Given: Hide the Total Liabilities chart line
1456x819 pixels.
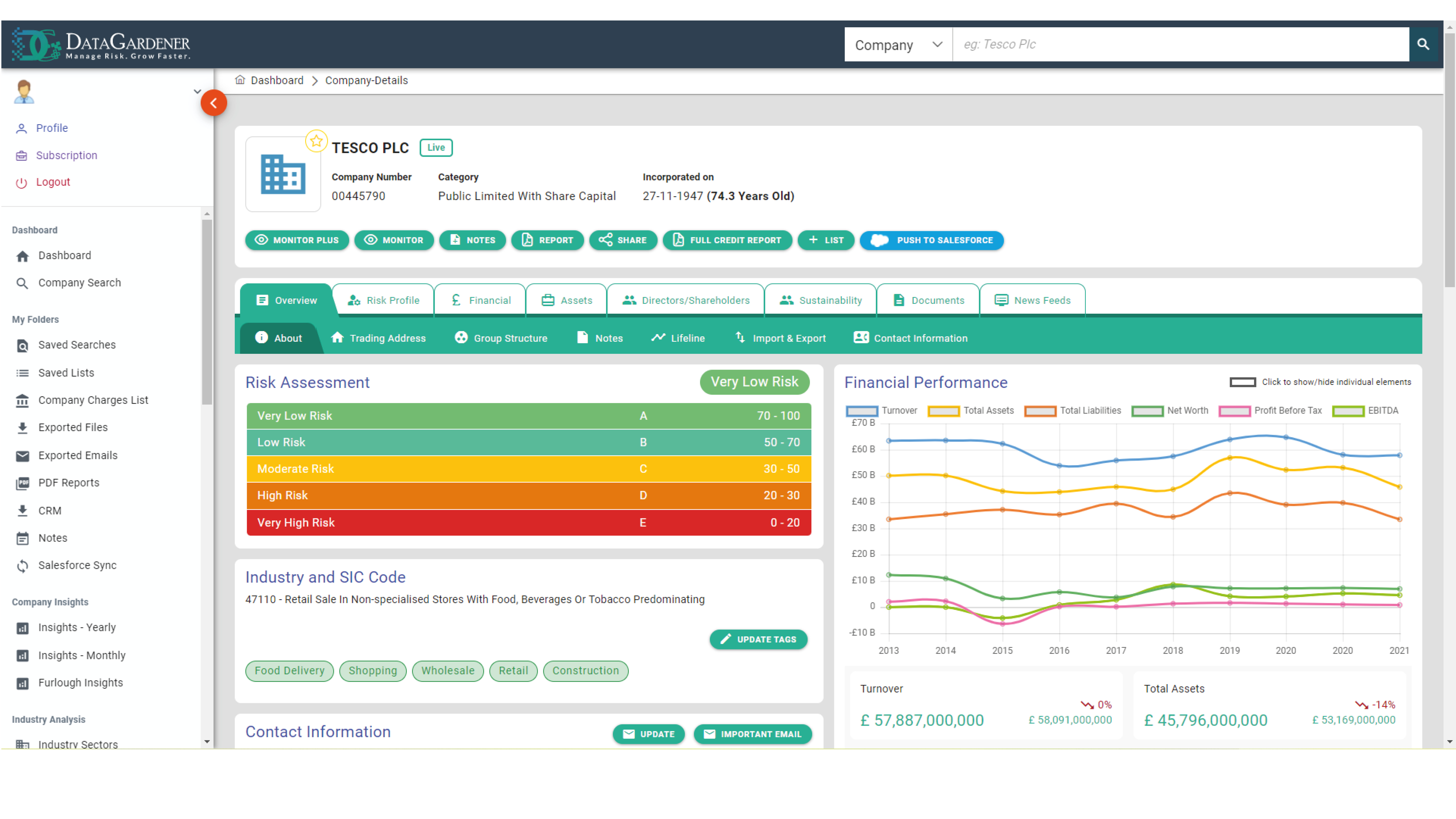Looking at the screenshot, I should tap(1040, 411).
